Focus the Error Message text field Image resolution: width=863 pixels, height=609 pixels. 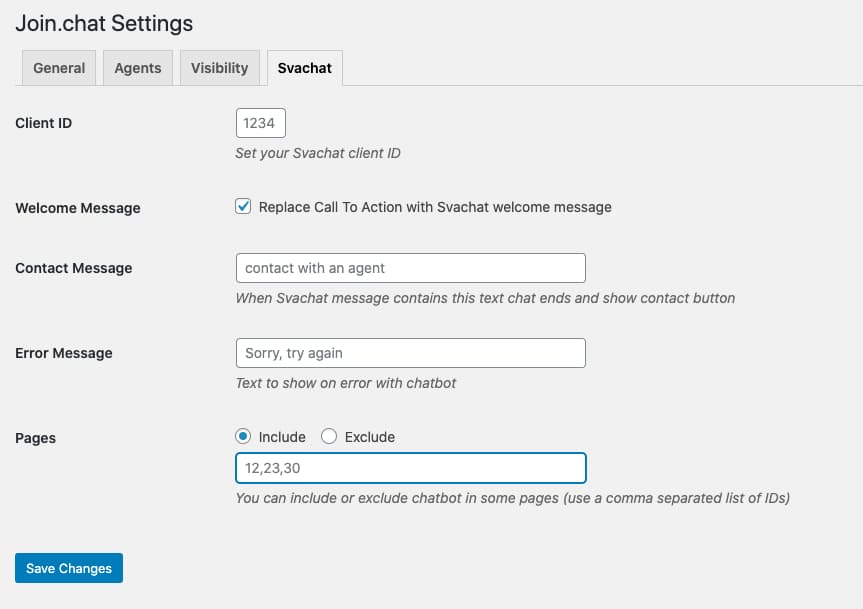[411, 353]
